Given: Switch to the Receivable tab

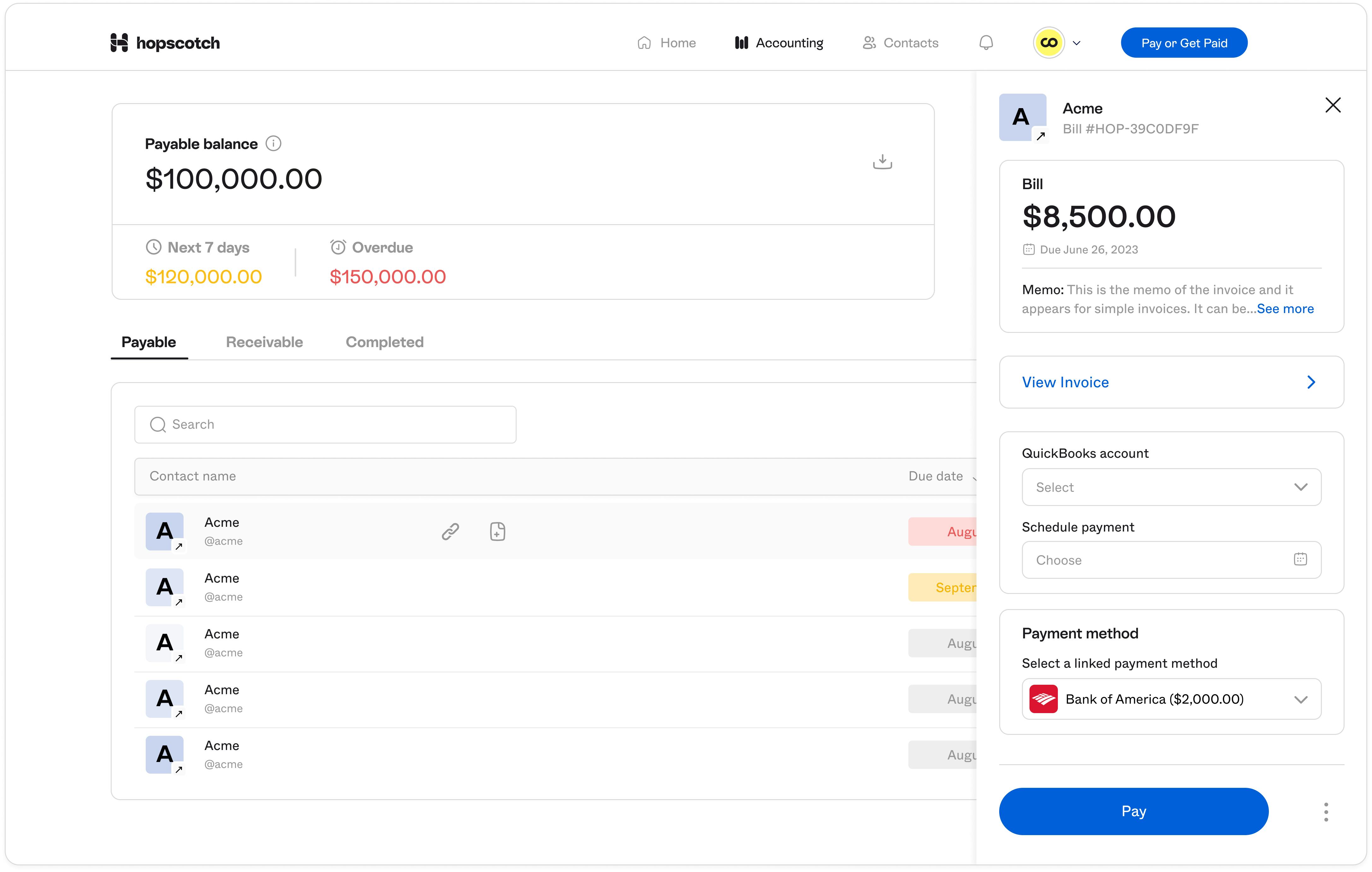Looking at the screenshot, I should coord(264,342).
